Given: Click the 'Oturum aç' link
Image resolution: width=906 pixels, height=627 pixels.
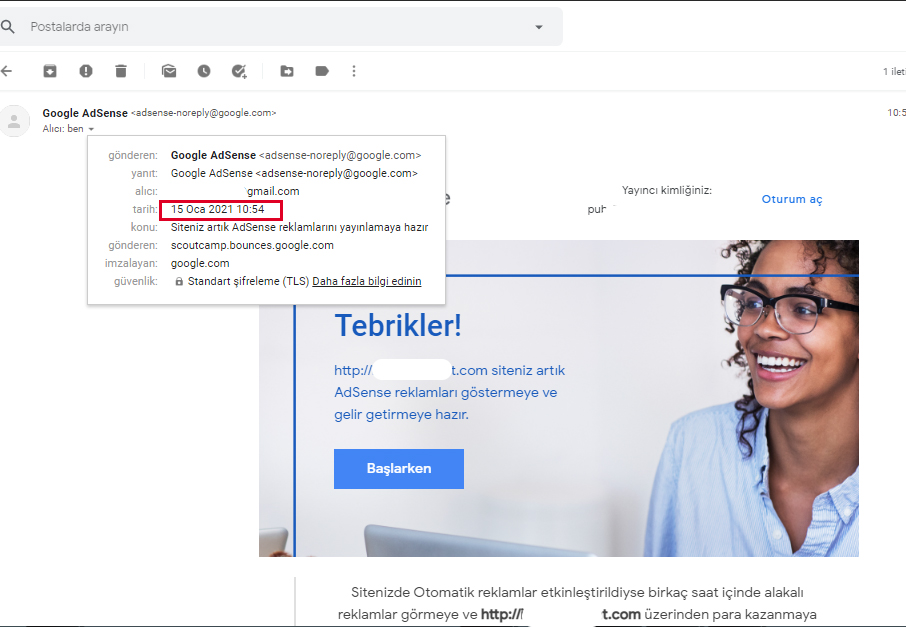Looking at the screenshot, I should (792, 199).
